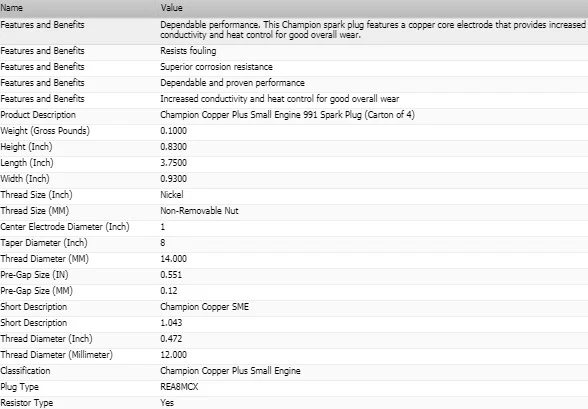Click the Name column header
The height and width of the screenshot is (409, 588).
click(11, 7)
